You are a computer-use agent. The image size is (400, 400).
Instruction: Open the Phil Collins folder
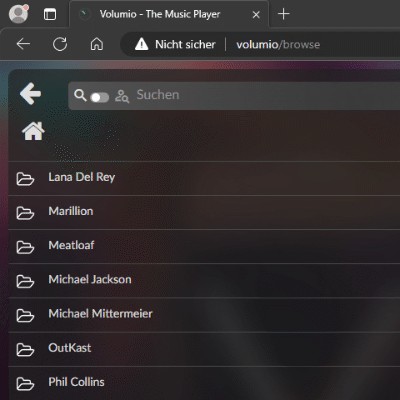pos(204,383)
